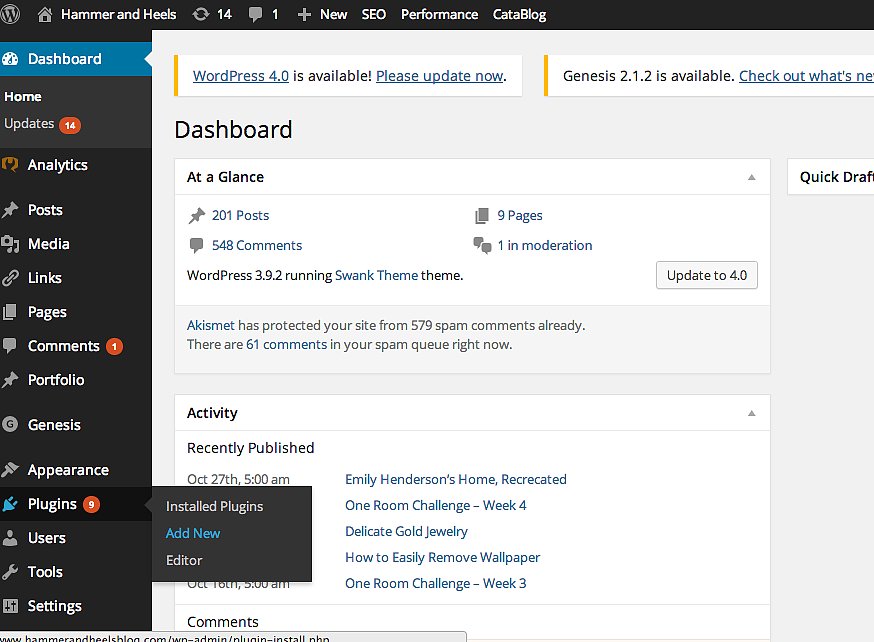This screenshot has width=874, height=642.
Task: Collapse the Activity panel
Action: point(751,413)
